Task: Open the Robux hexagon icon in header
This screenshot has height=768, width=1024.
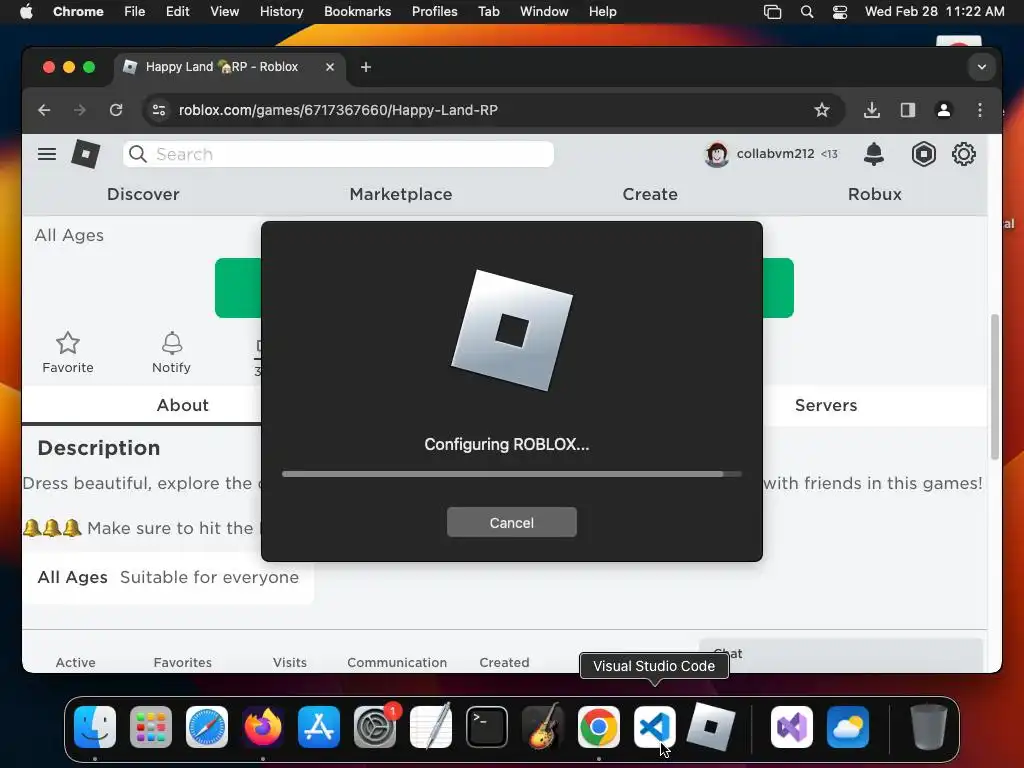Action: [x=923, y=154]
